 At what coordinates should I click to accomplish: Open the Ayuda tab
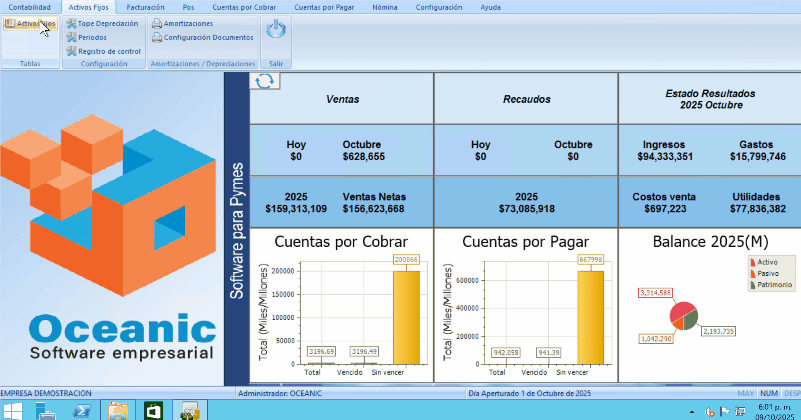[491, 7]
